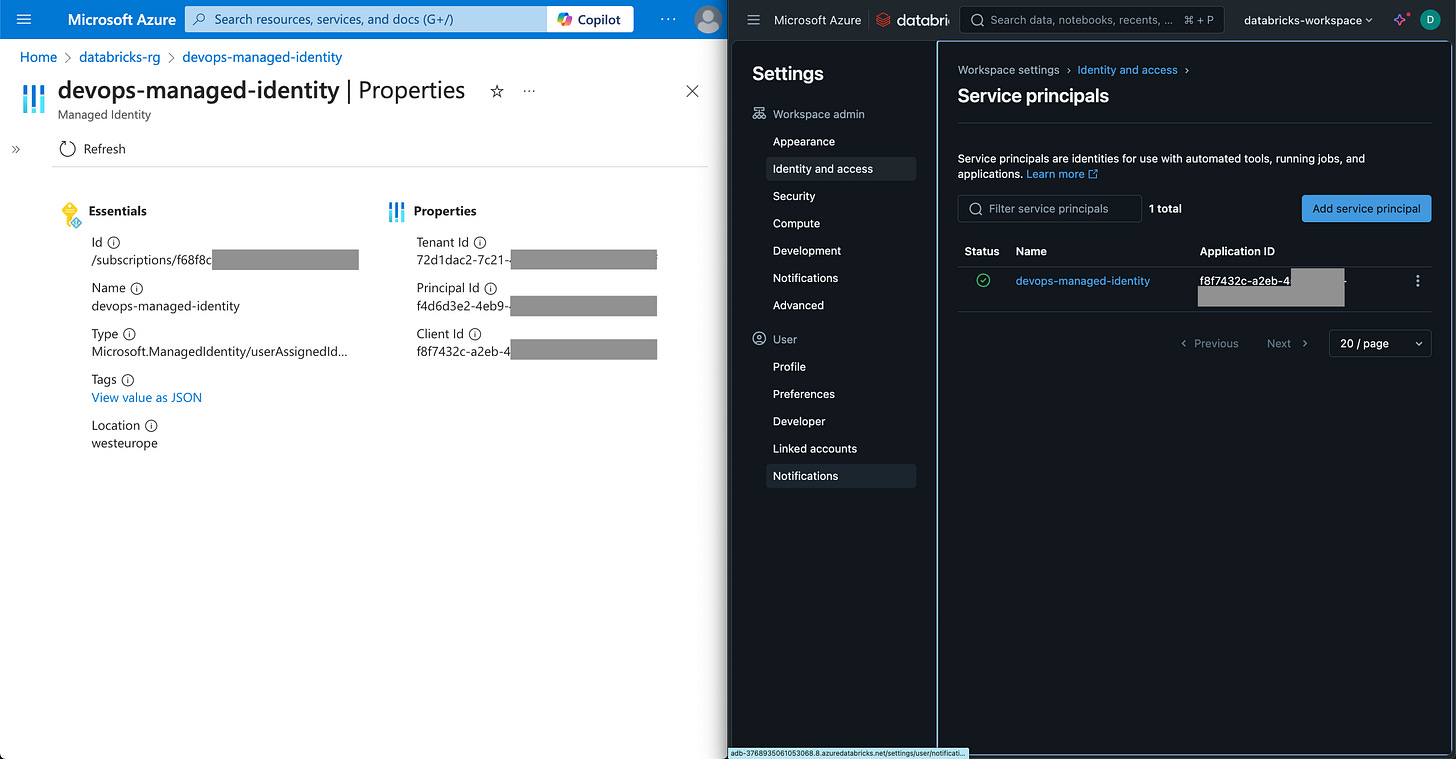The image size is (1456, 759).
Task: Click the green active status icon
Action: (983, 281)
